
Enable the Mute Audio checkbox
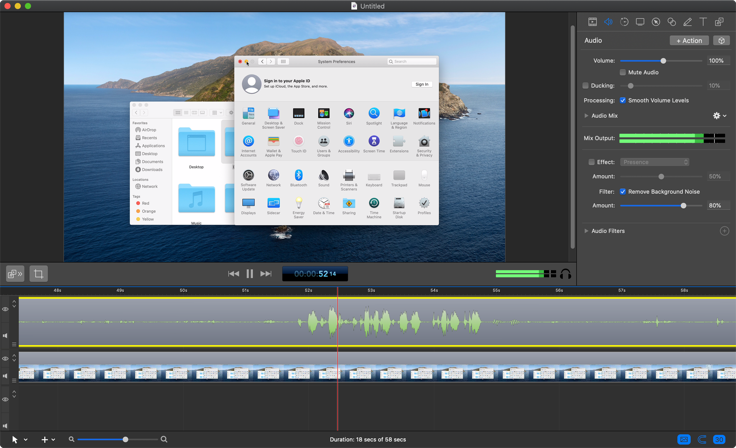click(x=623, y=72)
